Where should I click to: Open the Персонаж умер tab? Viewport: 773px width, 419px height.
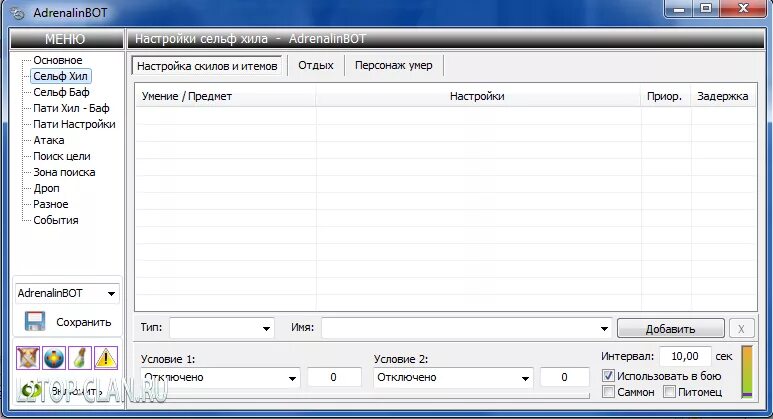click(x=394, y=65)
